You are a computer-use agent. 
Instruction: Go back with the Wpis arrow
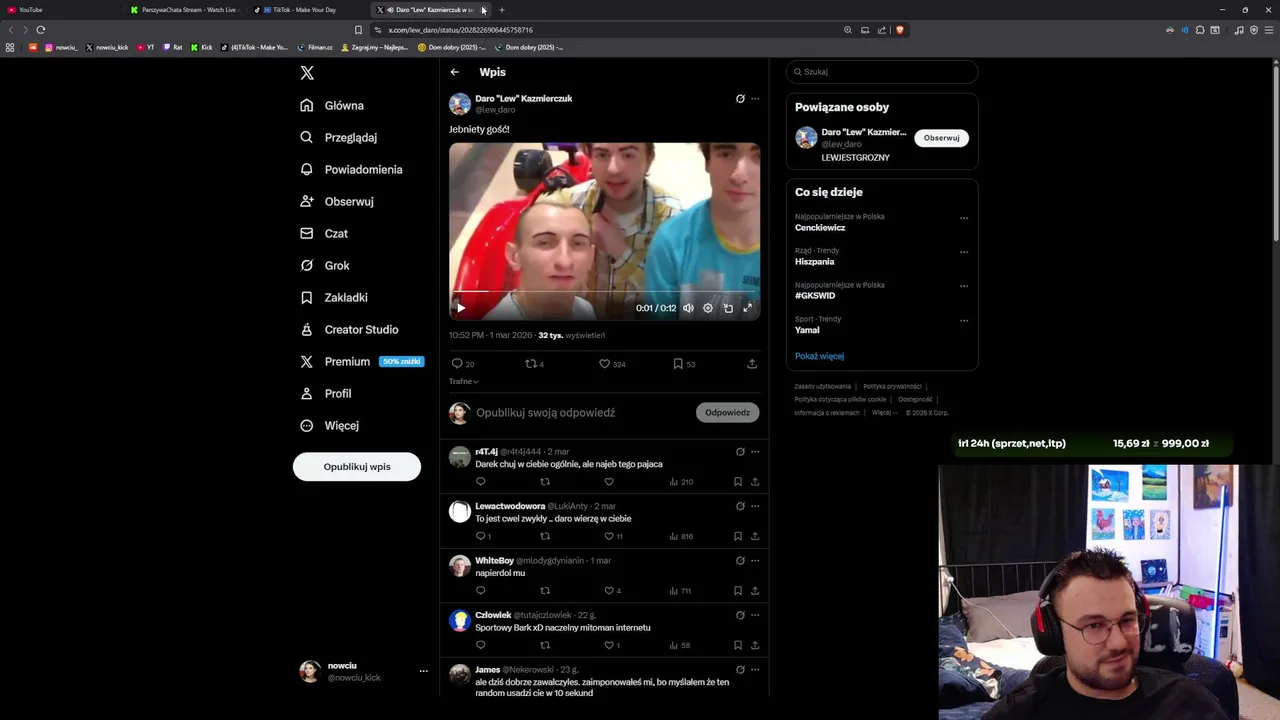click(454, 72)
